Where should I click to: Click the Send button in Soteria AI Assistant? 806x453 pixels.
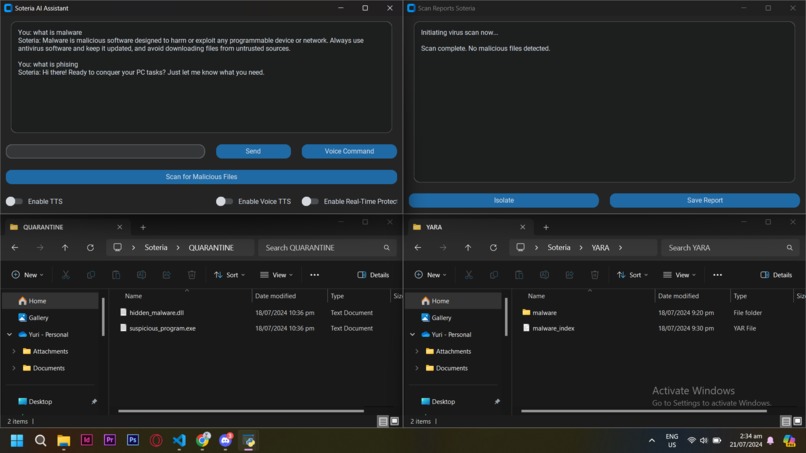(x=253, y=151)
